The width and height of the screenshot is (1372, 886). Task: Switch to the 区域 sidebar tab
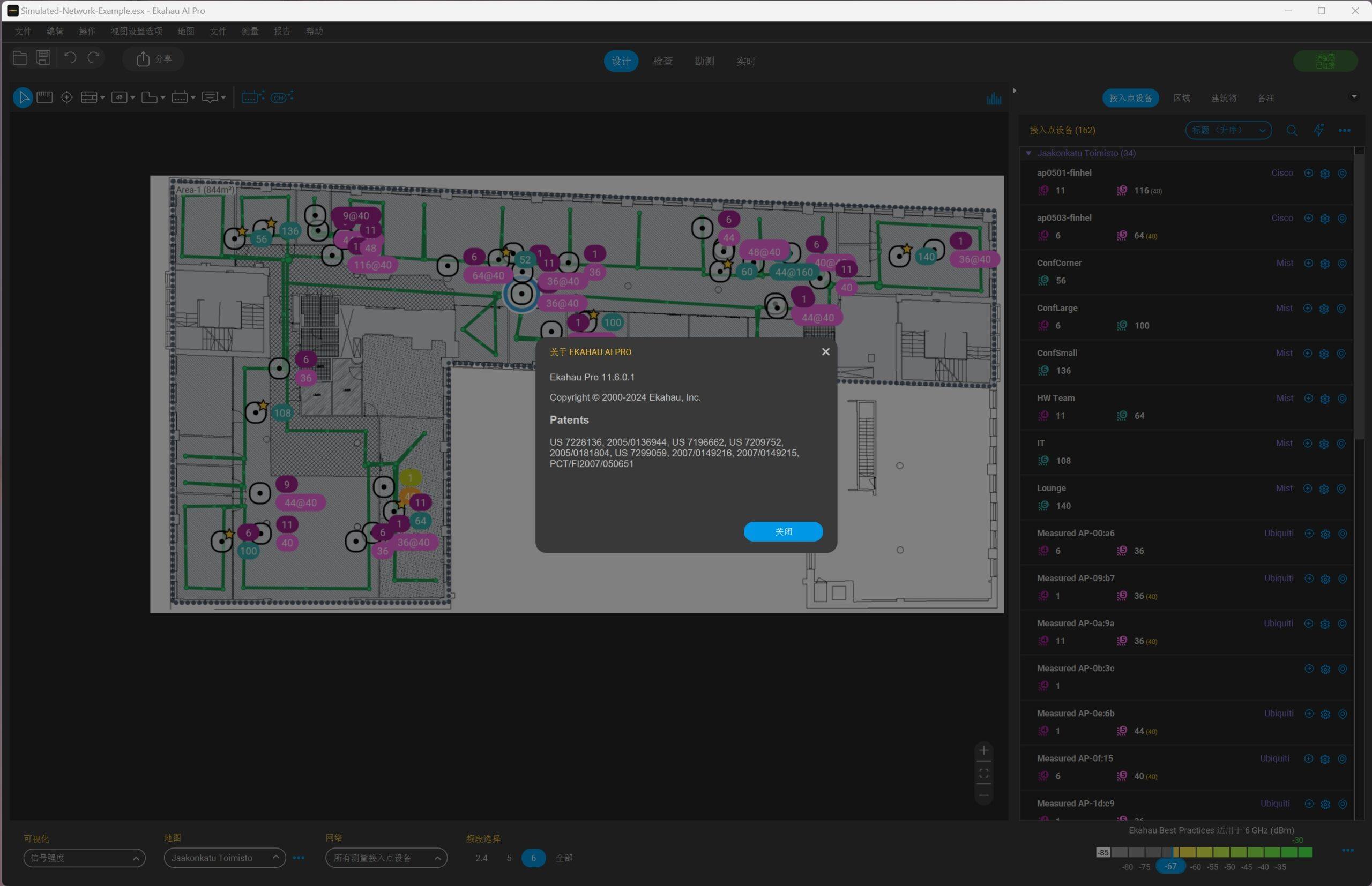coord(1182,98)
